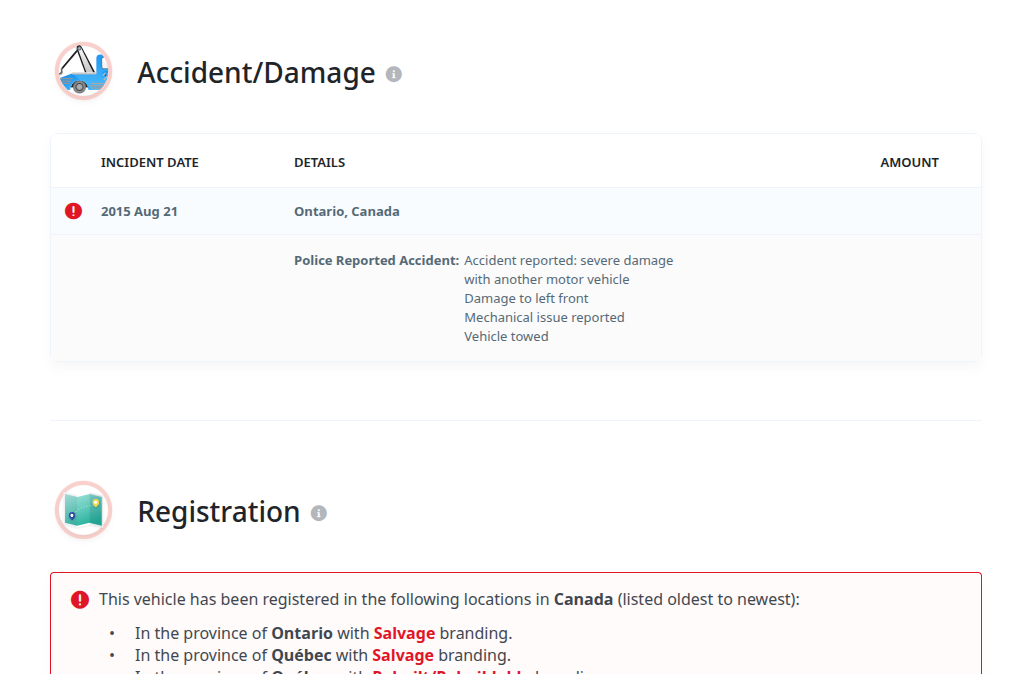Open the info icon next to Registration
The width and height of the screenshot is (1035, 674).
319,513
